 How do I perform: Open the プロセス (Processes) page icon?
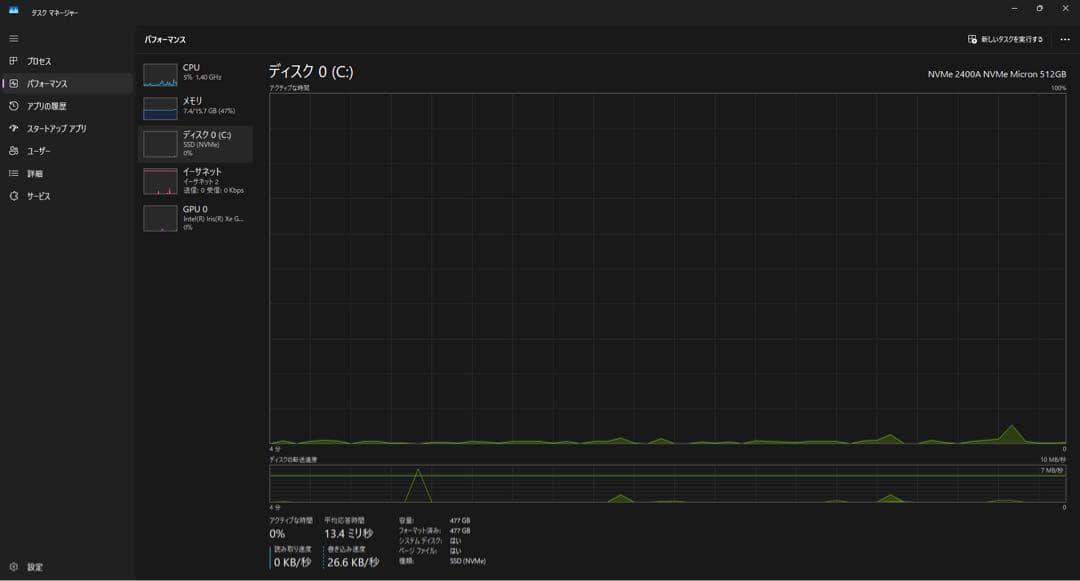[14, 61]
